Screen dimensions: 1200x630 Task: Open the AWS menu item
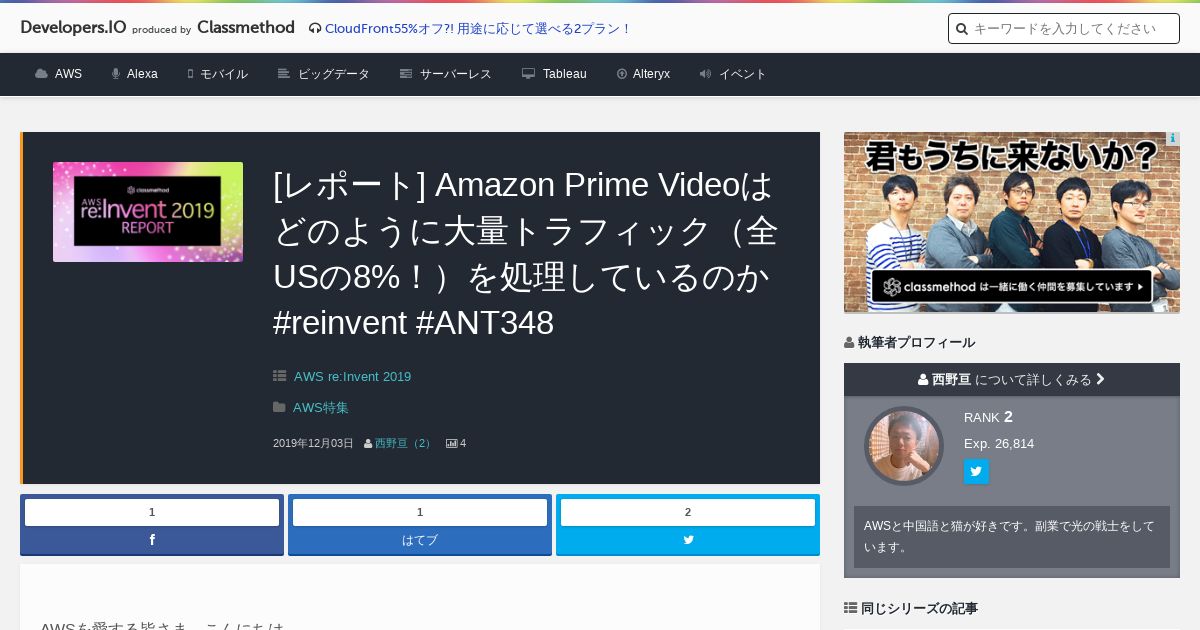[x=68, y=74]
